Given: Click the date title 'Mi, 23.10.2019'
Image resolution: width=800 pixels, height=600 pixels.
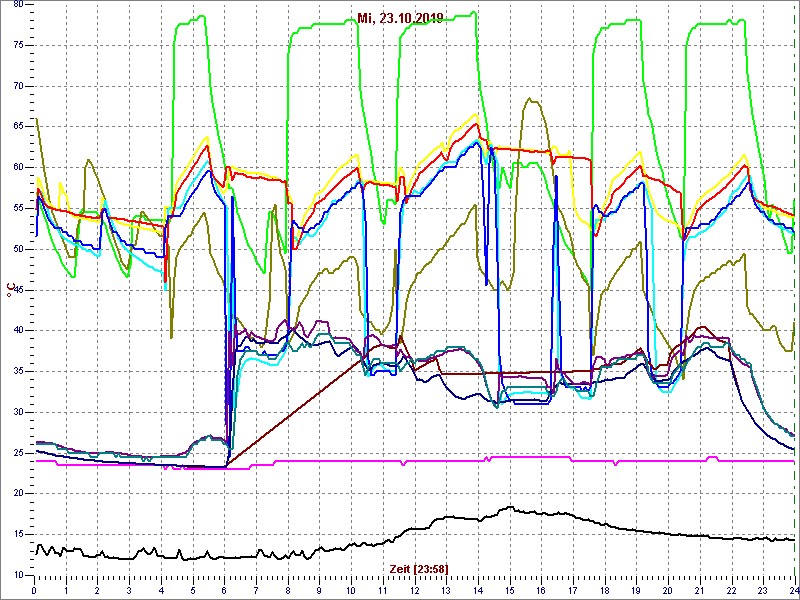Looking at the screenshot, I should 400,19.
